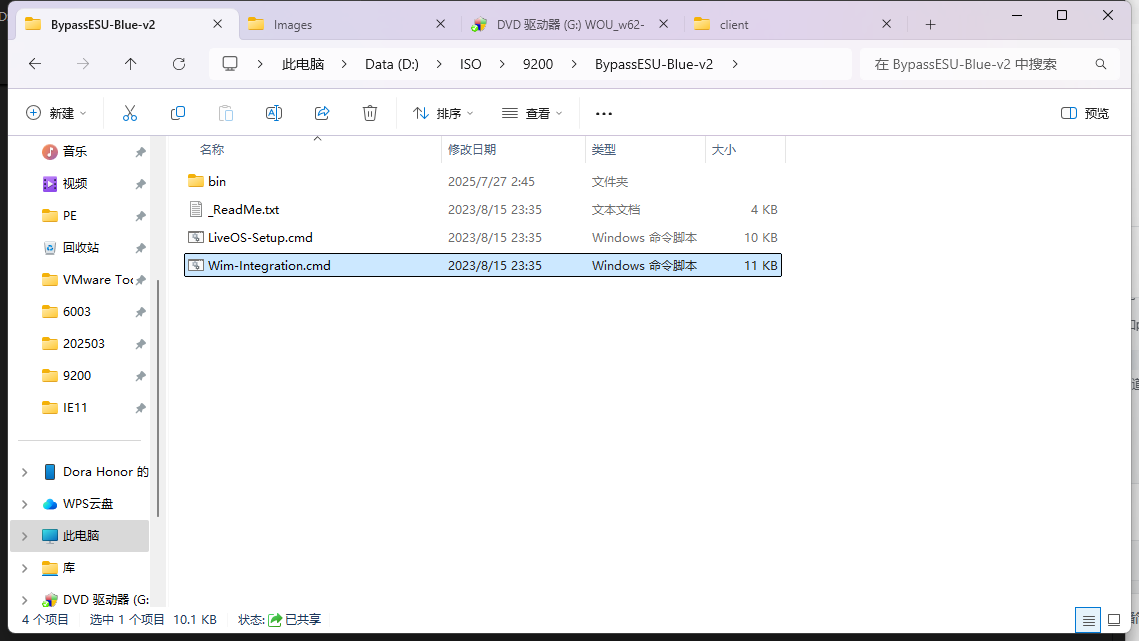This screenshot has width=1139, height=641.
Task: Click the Share icon in toolbar
Action: pos(322,113)
